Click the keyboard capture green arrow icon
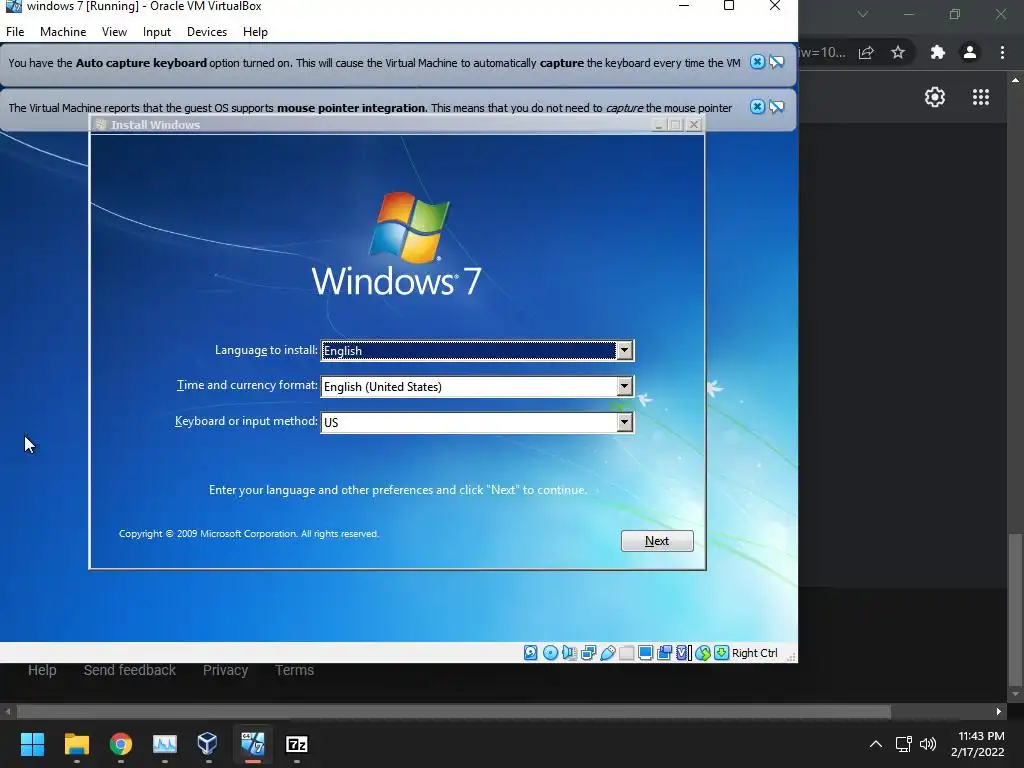 (x=721, y=652)
